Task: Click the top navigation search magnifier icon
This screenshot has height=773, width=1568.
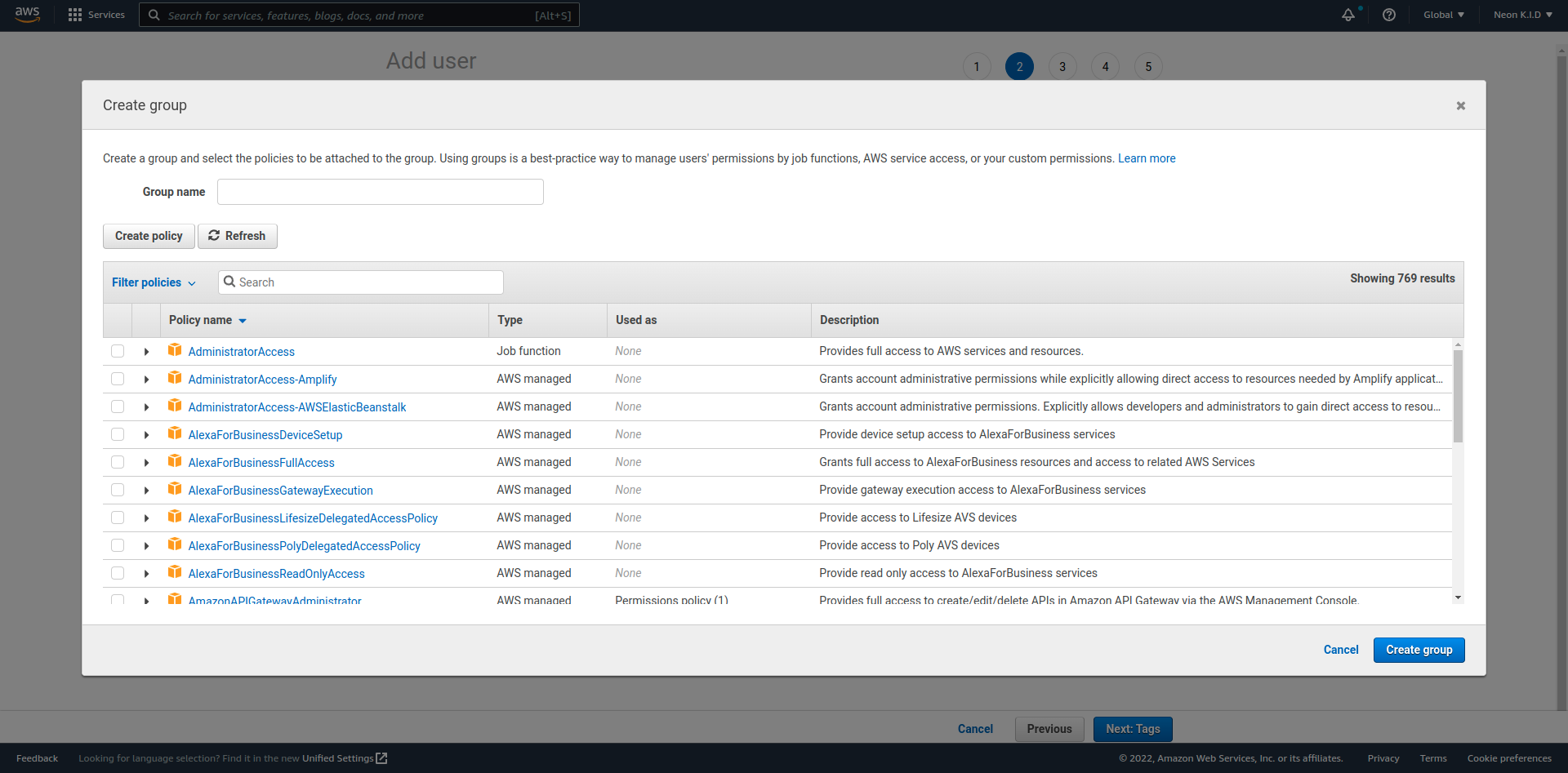Action: pyautogui.click(x=154, y=15)
